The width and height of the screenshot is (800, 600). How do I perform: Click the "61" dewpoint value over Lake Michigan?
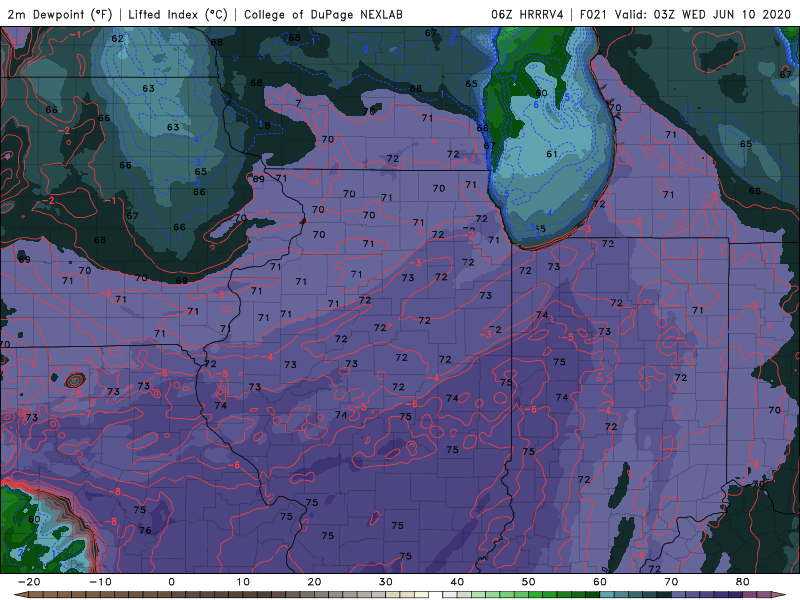click(x=552, y=154)
